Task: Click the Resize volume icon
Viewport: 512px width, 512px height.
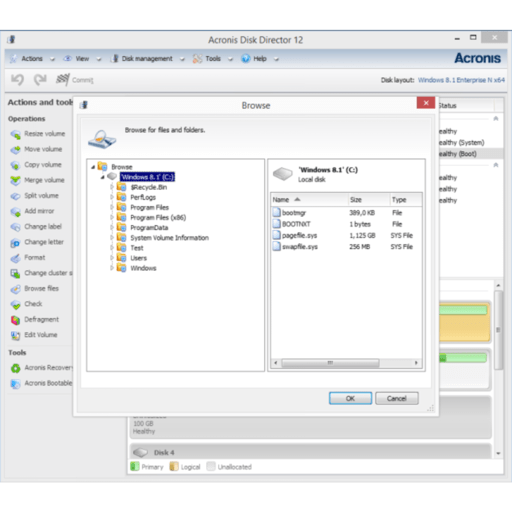Action: [15, 134]
